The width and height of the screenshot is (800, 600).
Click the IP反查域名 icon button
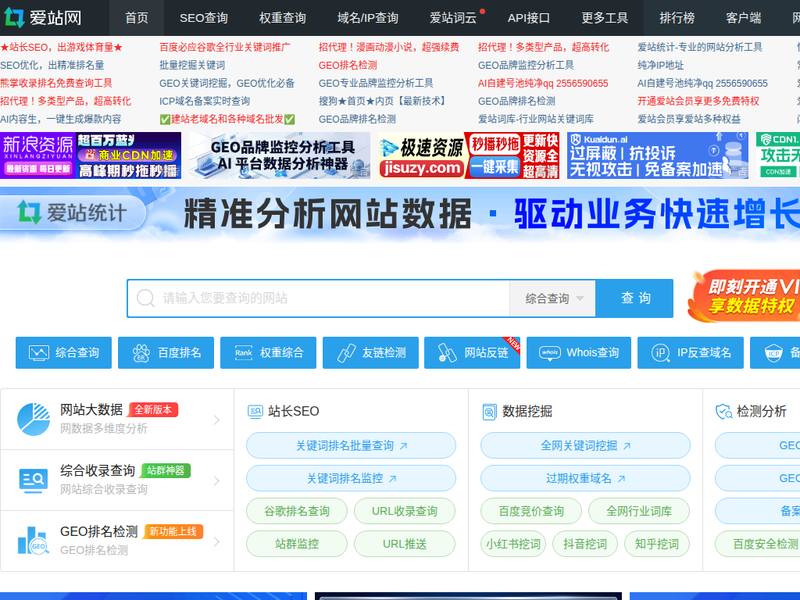(x=661, y=353)
